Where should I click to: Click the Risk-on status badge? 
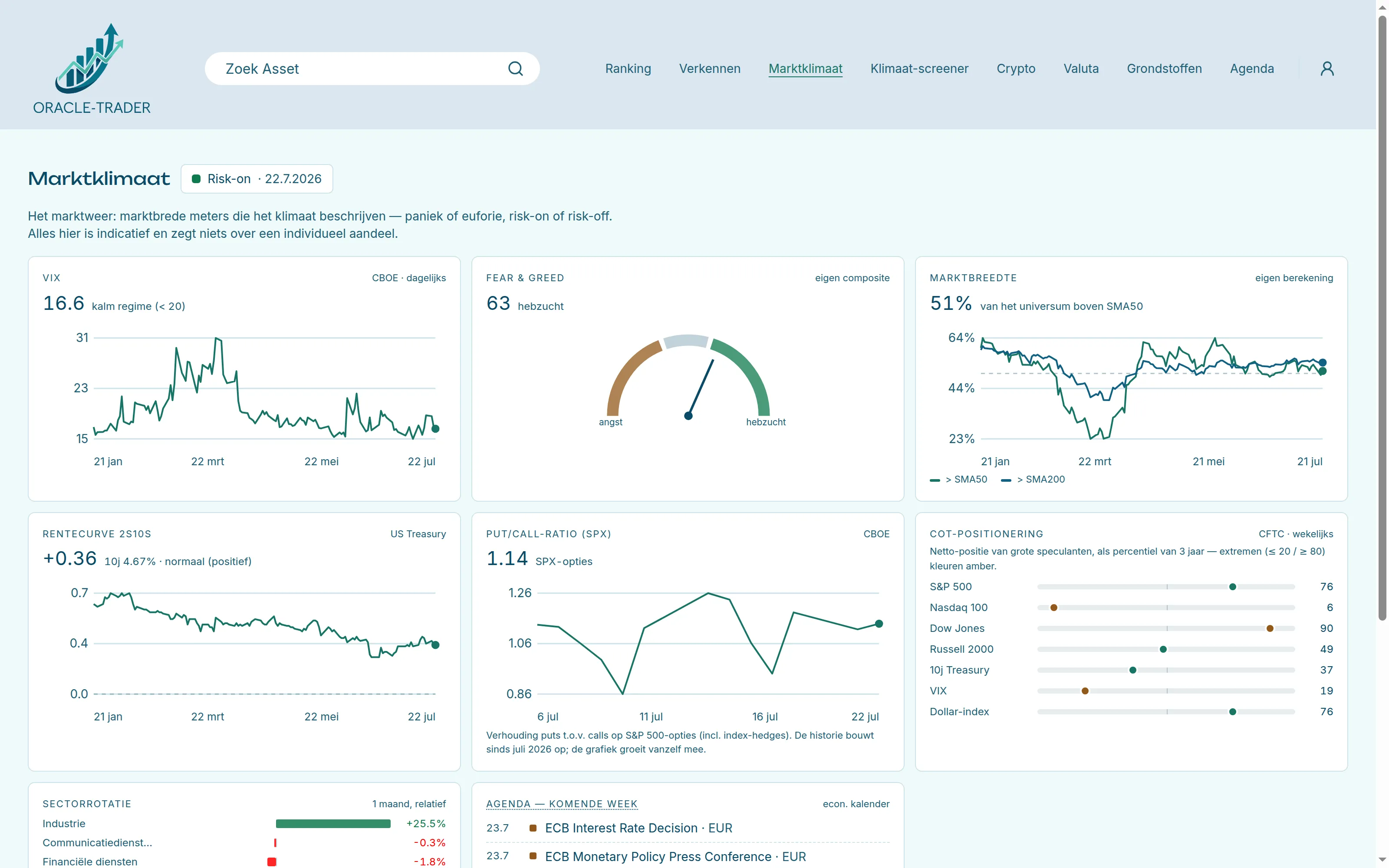click(257, 179)
